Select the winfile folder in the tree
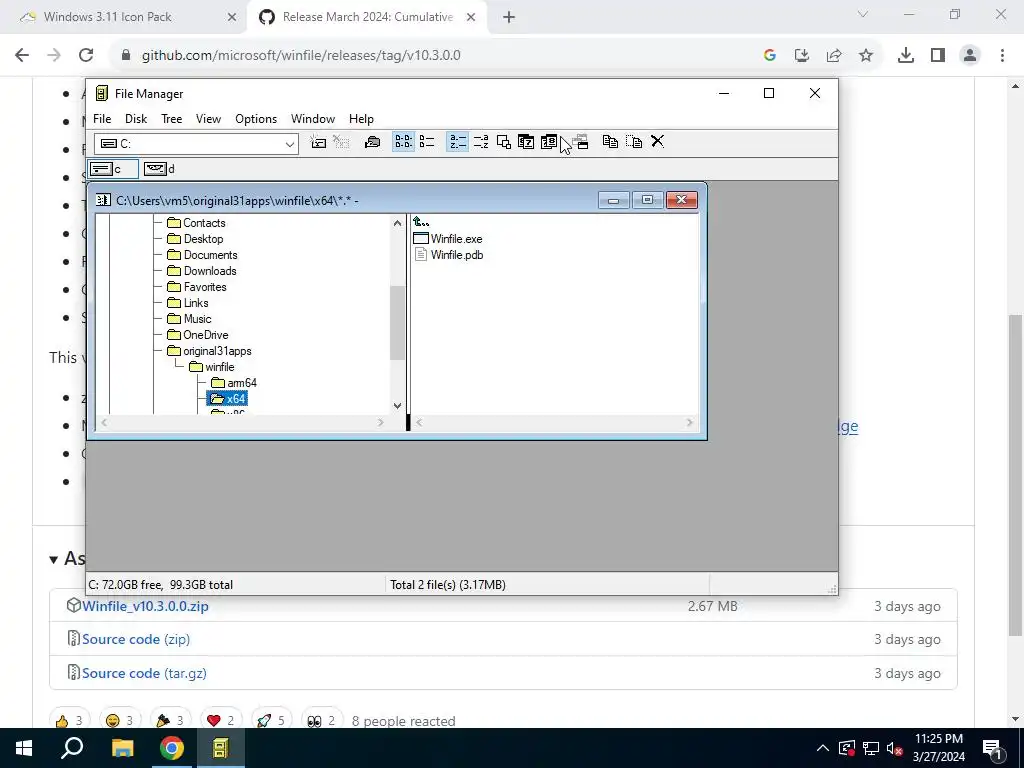The width and height of the screenshot is (1024, 768). point(212,367)
